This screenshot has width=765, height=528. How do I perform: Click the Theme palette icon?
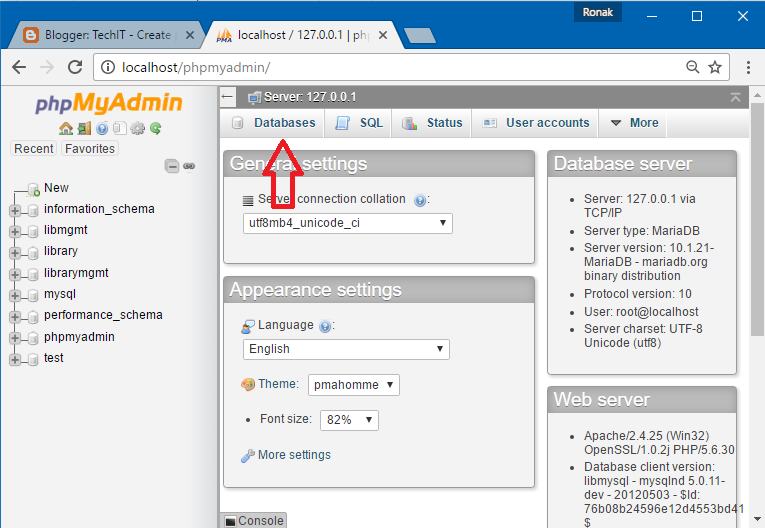pyautogui.click(x=248, y=385)
